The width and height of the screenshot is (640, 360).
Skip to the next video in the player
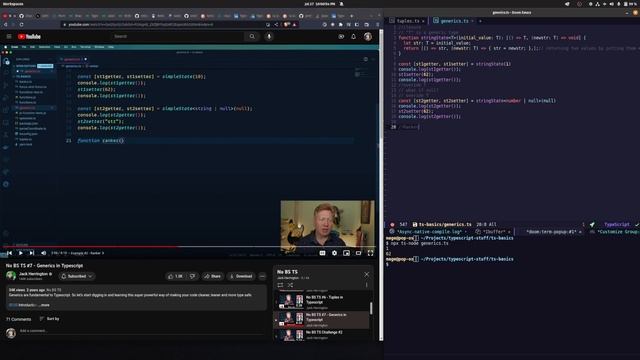pos(31,253)
